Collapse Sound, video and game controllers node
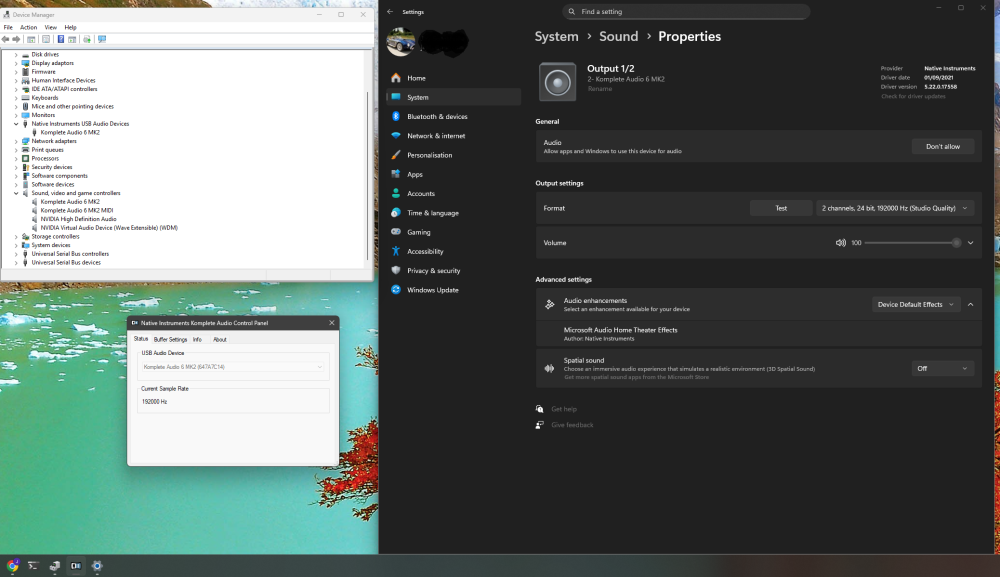Viewport: 1000px width, 577px height. click(x=16, y=193)
